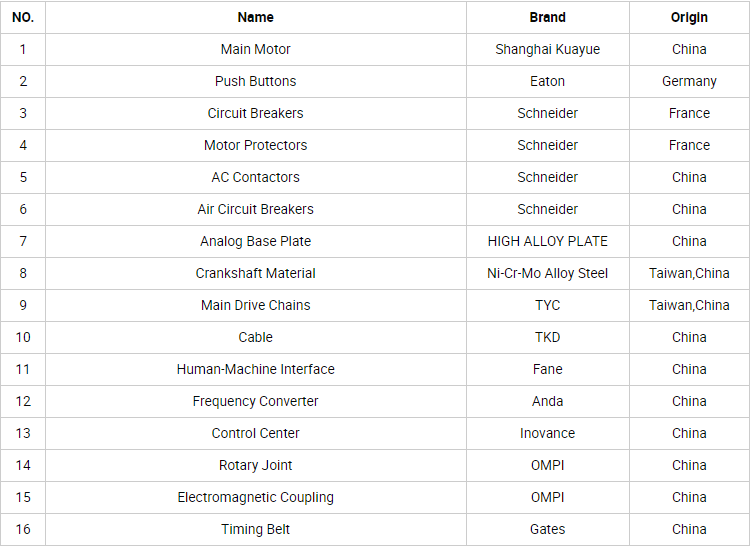Select the HIGH ALLOY PLATE cell
The image size is (752, 554).
(547, 241)
